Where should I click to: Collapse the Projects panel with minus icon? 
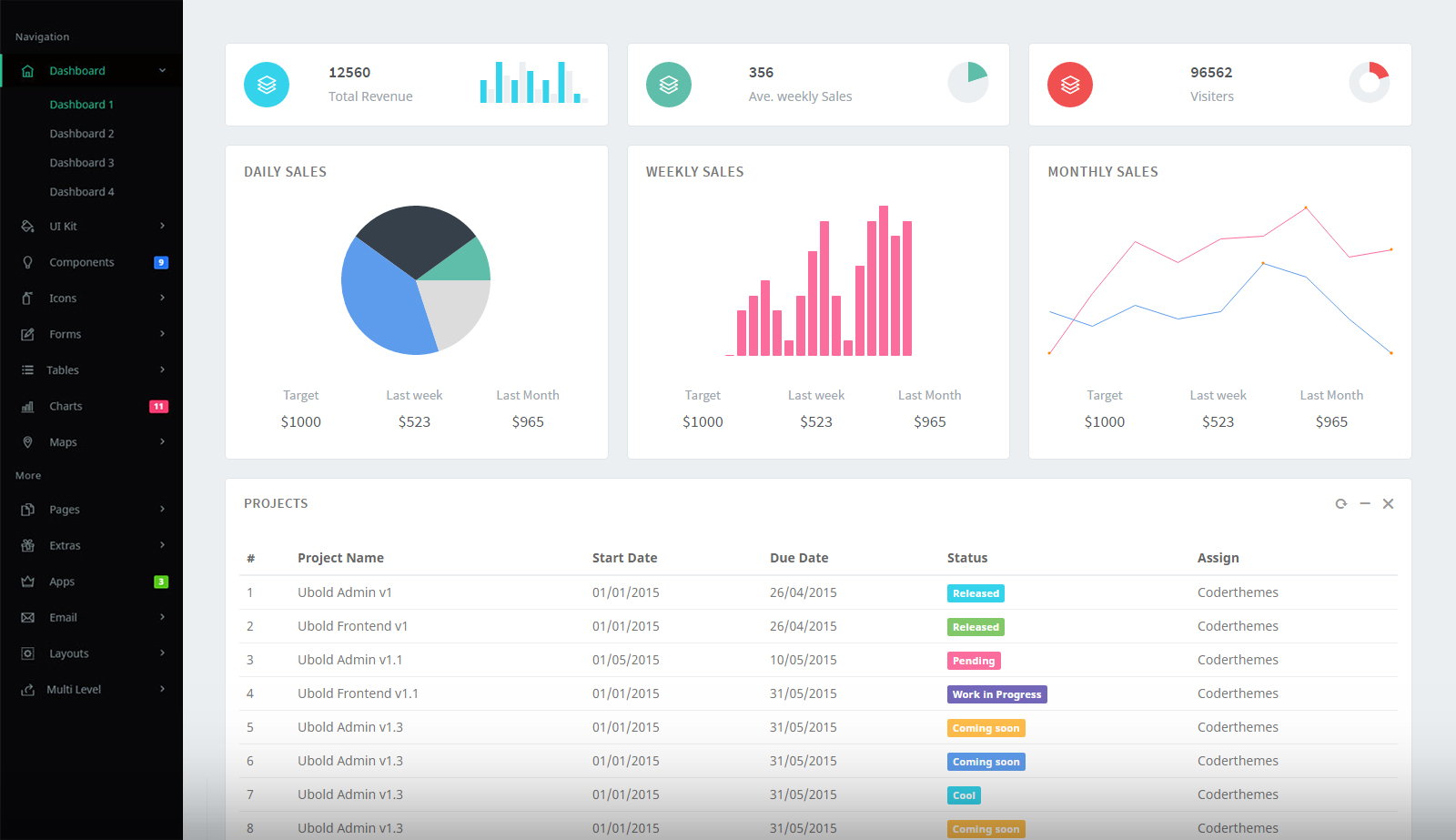[1365, 504]
